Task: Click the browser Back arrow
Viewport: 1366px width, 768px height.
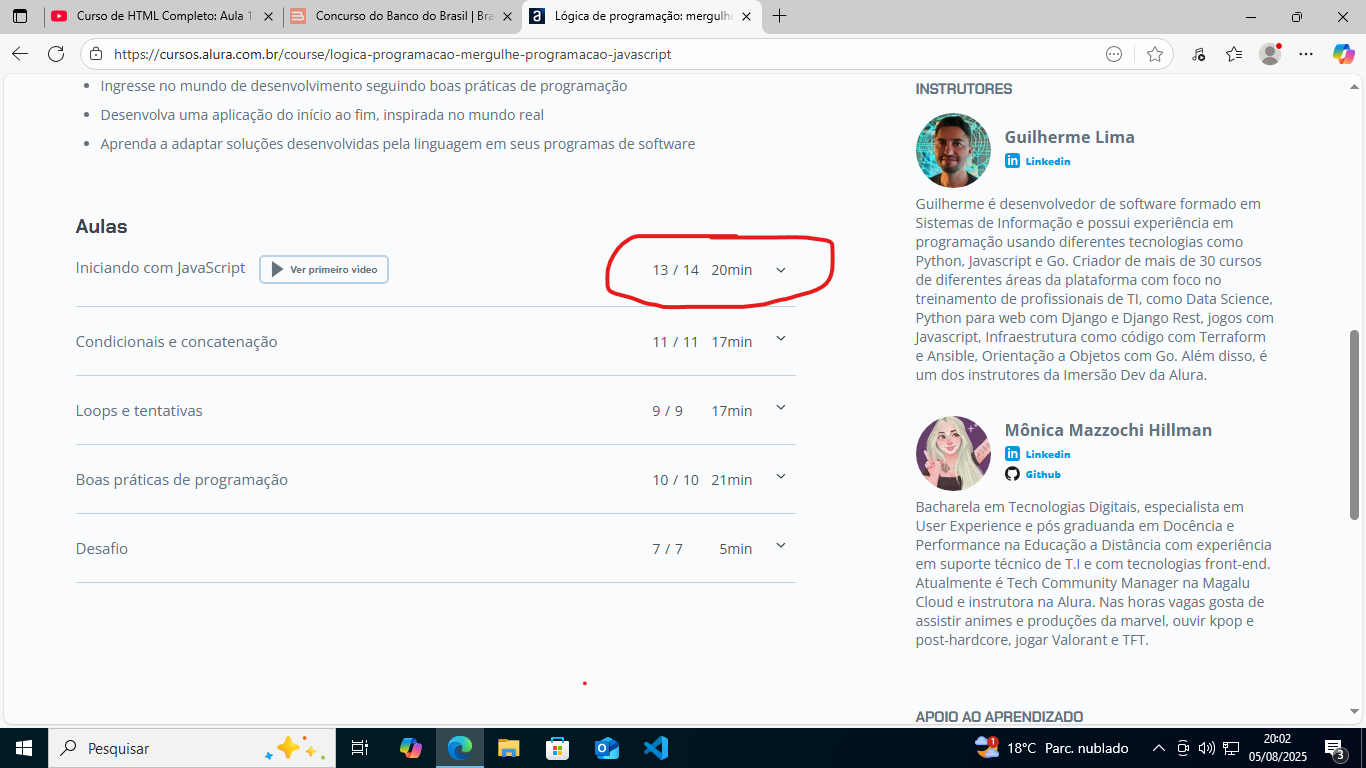Action: click(x=20, y=54)
